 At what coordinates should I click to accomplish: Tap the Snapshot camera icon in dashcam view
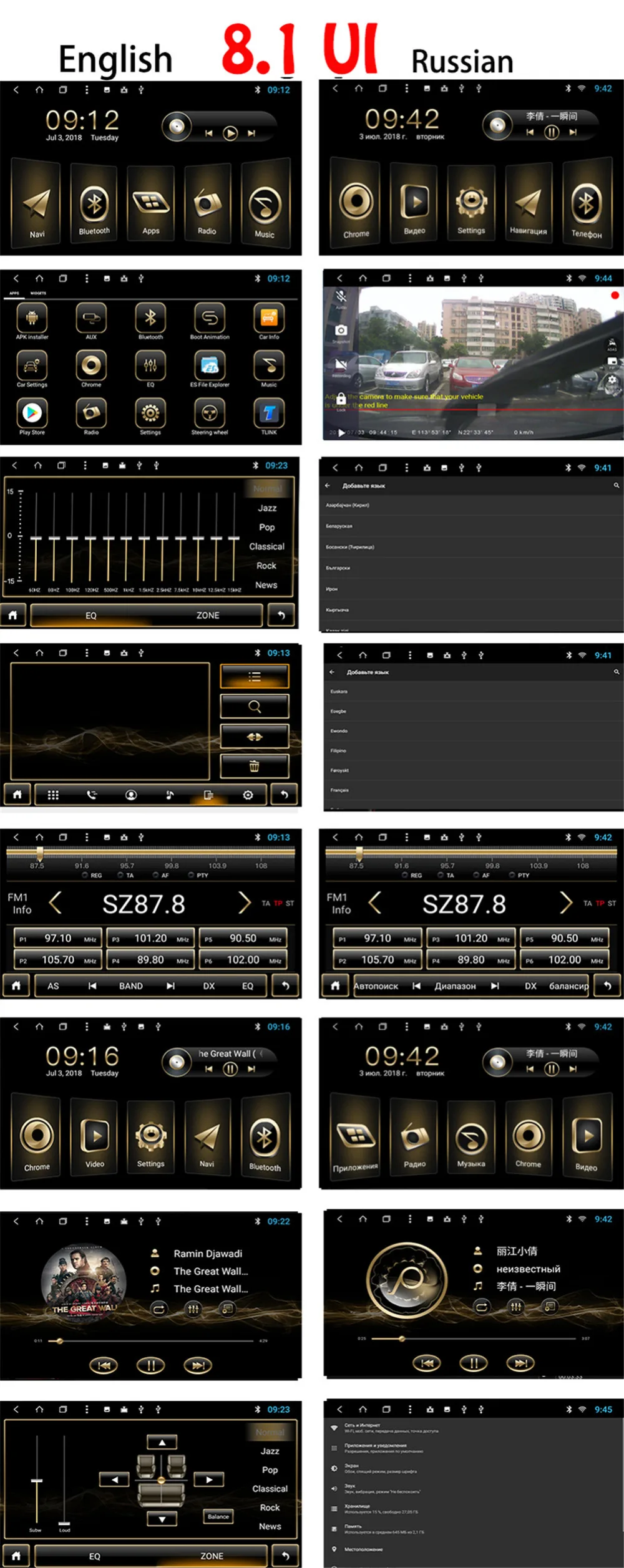pos(341,331)
